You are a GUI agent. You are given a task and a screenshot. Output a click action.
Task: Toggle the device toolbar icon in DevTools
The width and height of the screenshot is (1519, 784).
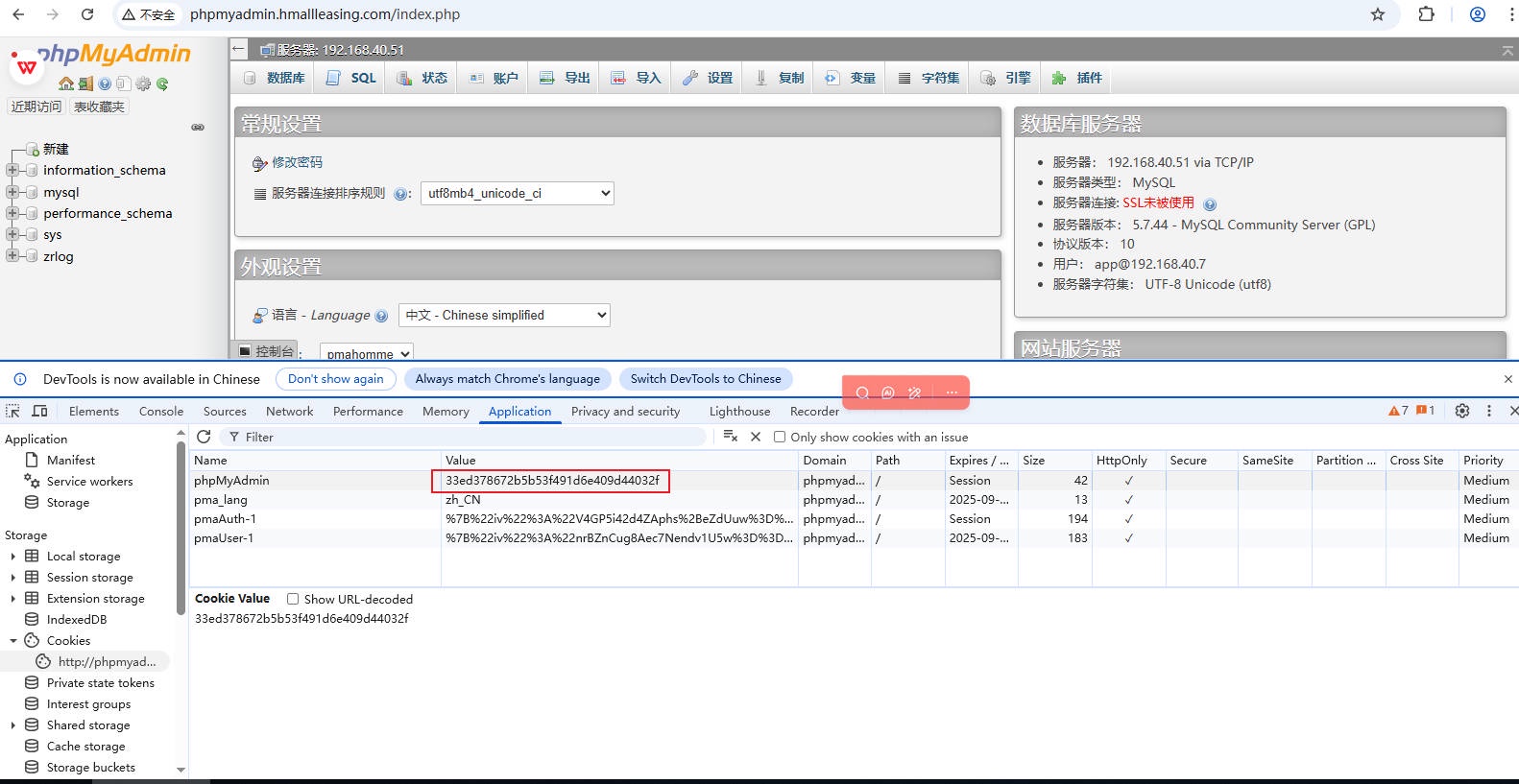pos(40,411)
